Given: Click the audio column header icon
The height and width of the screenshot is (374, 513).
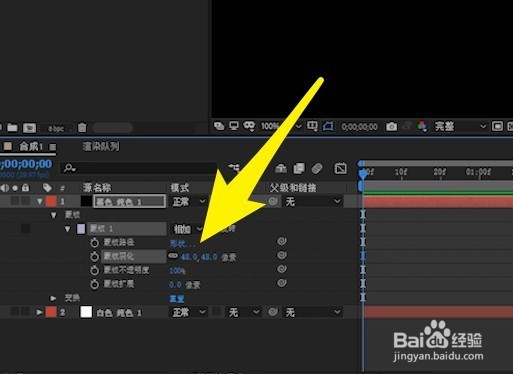Looking at the screenshot, I should point(5,188).
